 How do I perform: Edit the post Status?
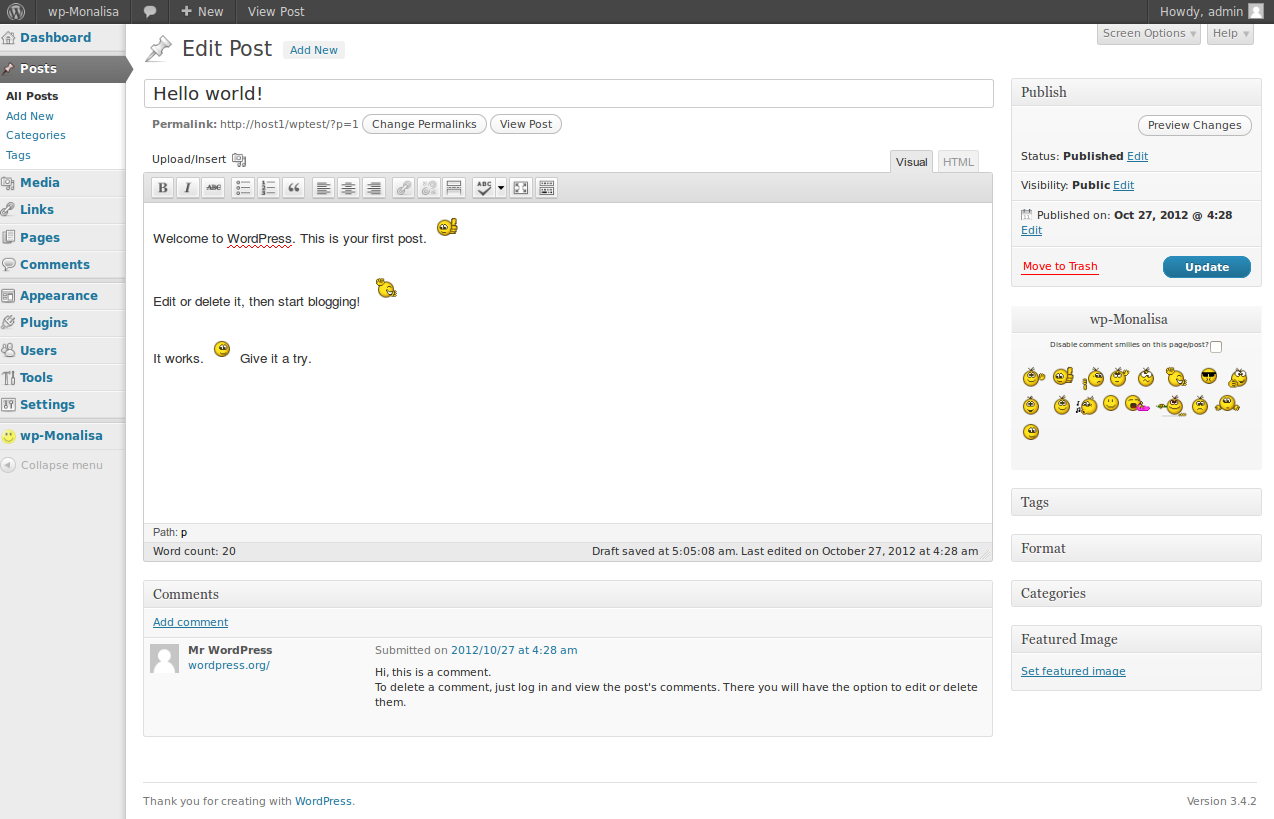pos(1137,156)
